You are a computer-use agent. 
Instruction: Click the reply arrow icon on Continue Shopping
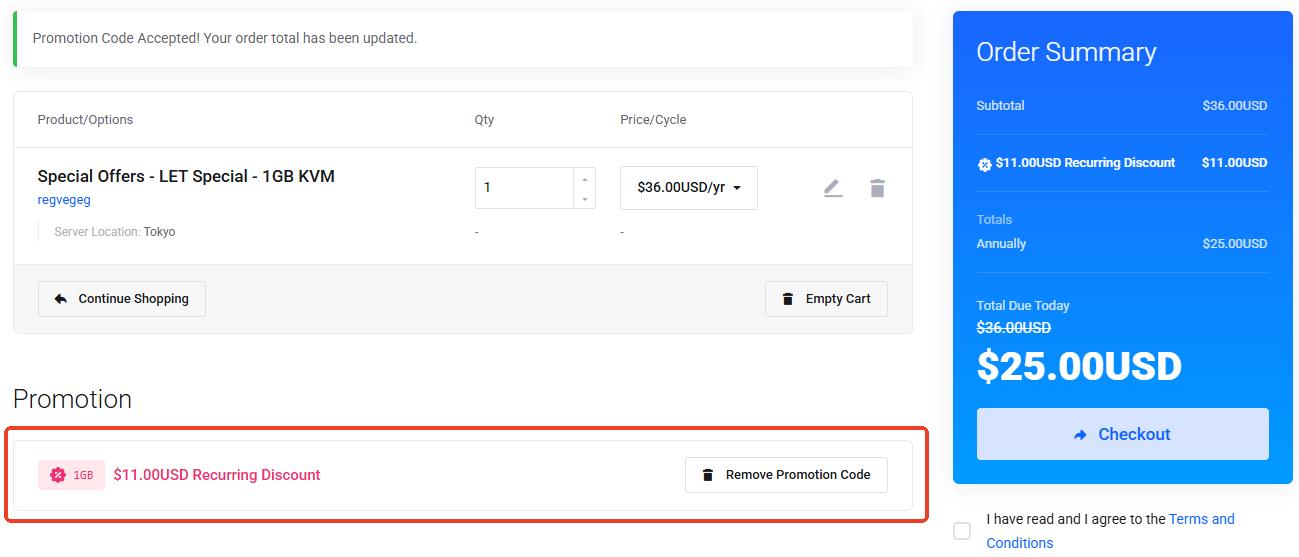click(61, 299)
